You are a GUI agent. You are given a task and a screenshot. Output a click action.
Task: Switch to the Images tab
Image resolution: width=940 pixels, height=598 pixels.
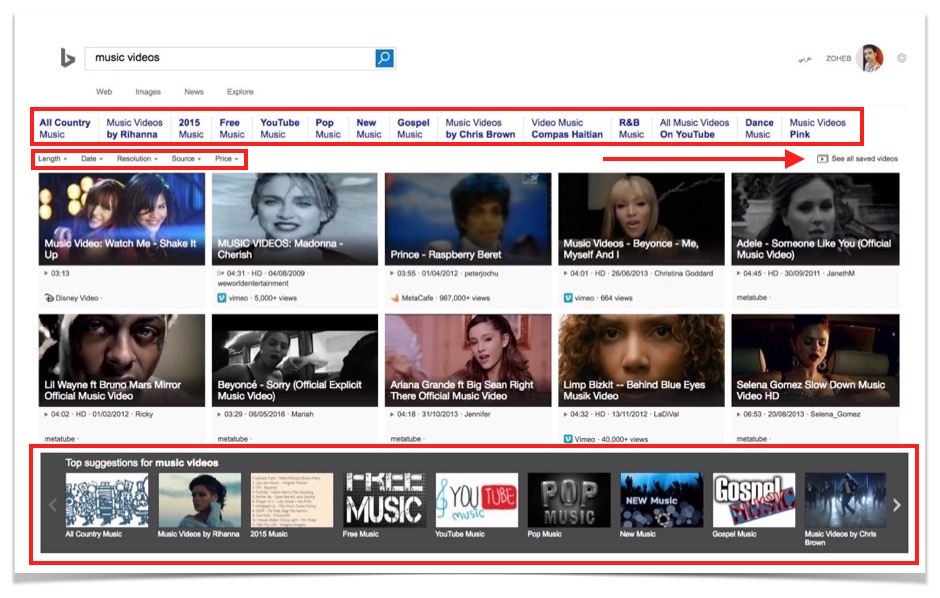point(148,92)
